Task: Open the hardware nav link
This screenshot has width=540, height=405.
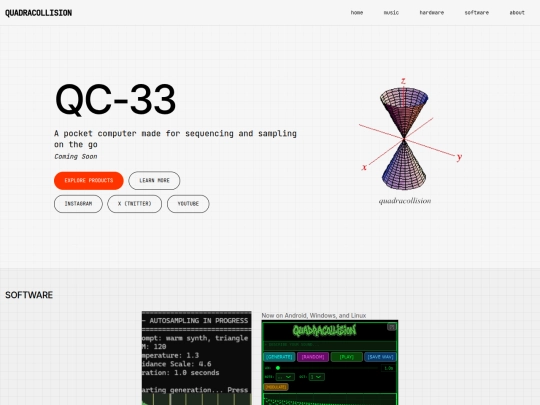Action: coord(432,13)
